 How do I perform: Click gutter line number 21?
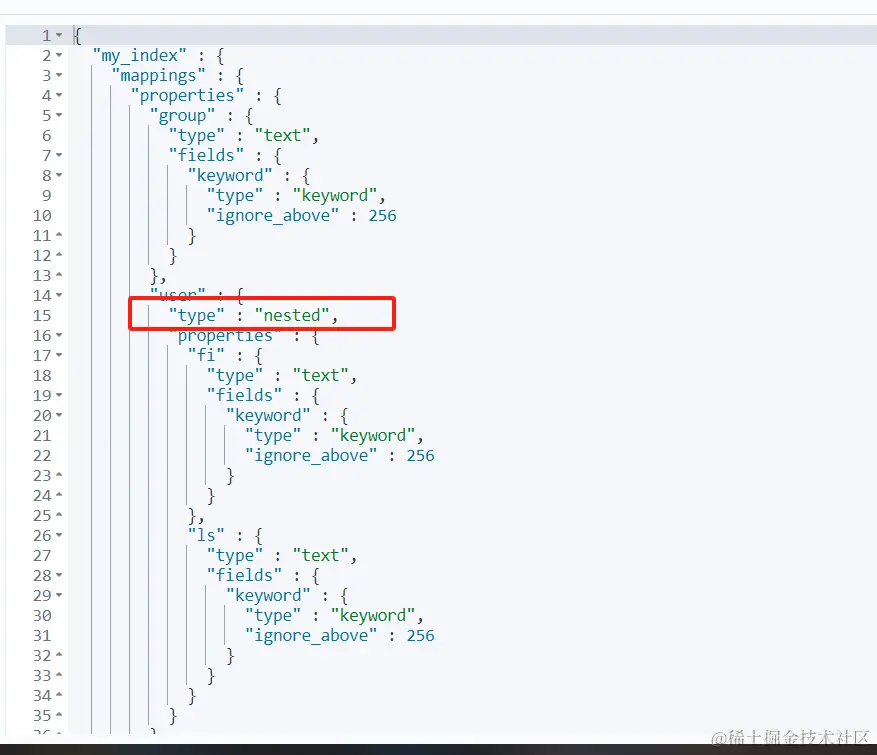click(x=42, y=436)
